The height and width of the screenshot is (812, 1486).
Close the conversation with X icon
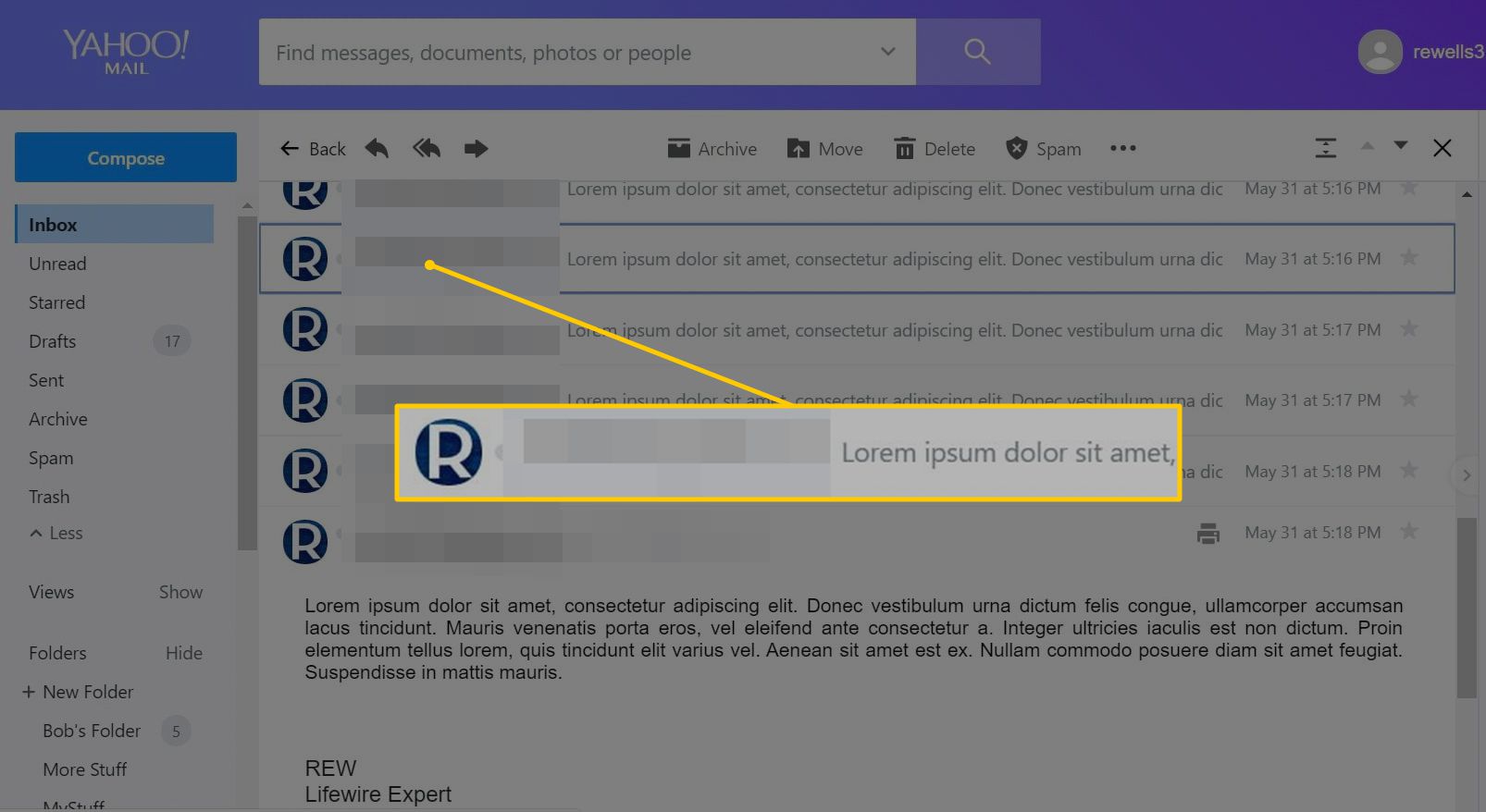tap(1442, 148)
